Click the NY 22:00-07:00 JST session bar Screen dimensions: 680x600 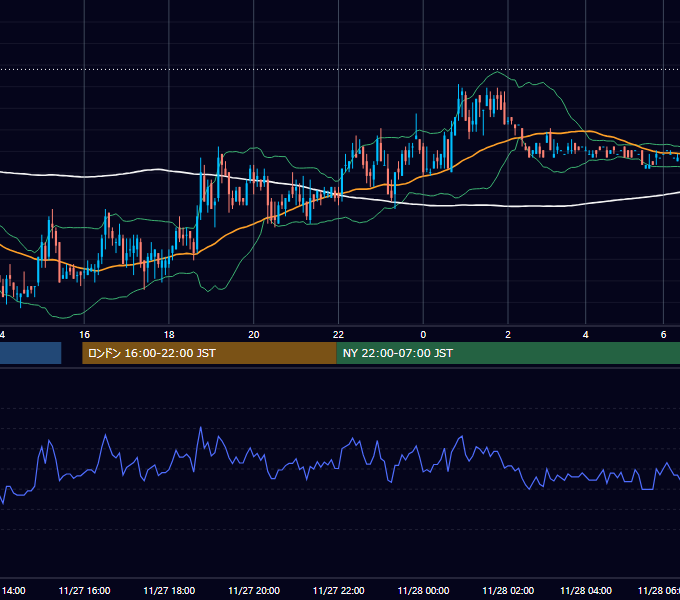click(x=508, y=353)
